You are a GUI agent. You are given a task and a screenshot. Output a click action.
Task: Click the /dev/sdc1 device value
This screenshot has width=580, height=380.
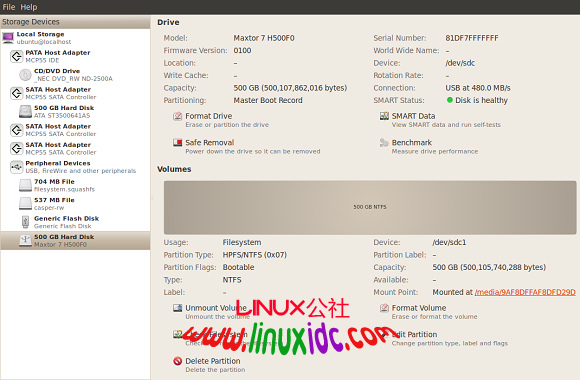point(449,242)
